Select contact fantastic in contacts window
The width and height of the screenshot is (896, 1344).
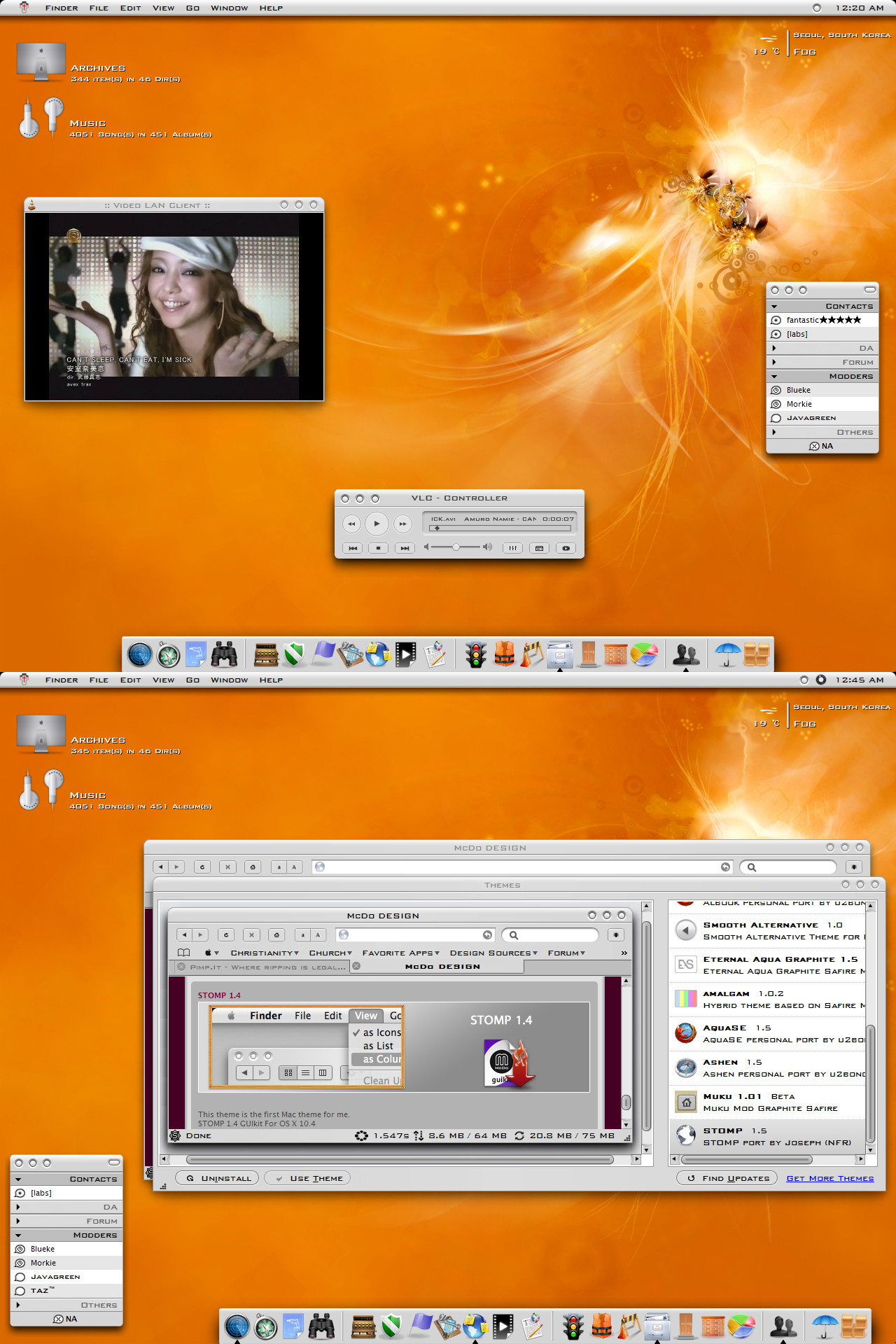tap(822, 320)
